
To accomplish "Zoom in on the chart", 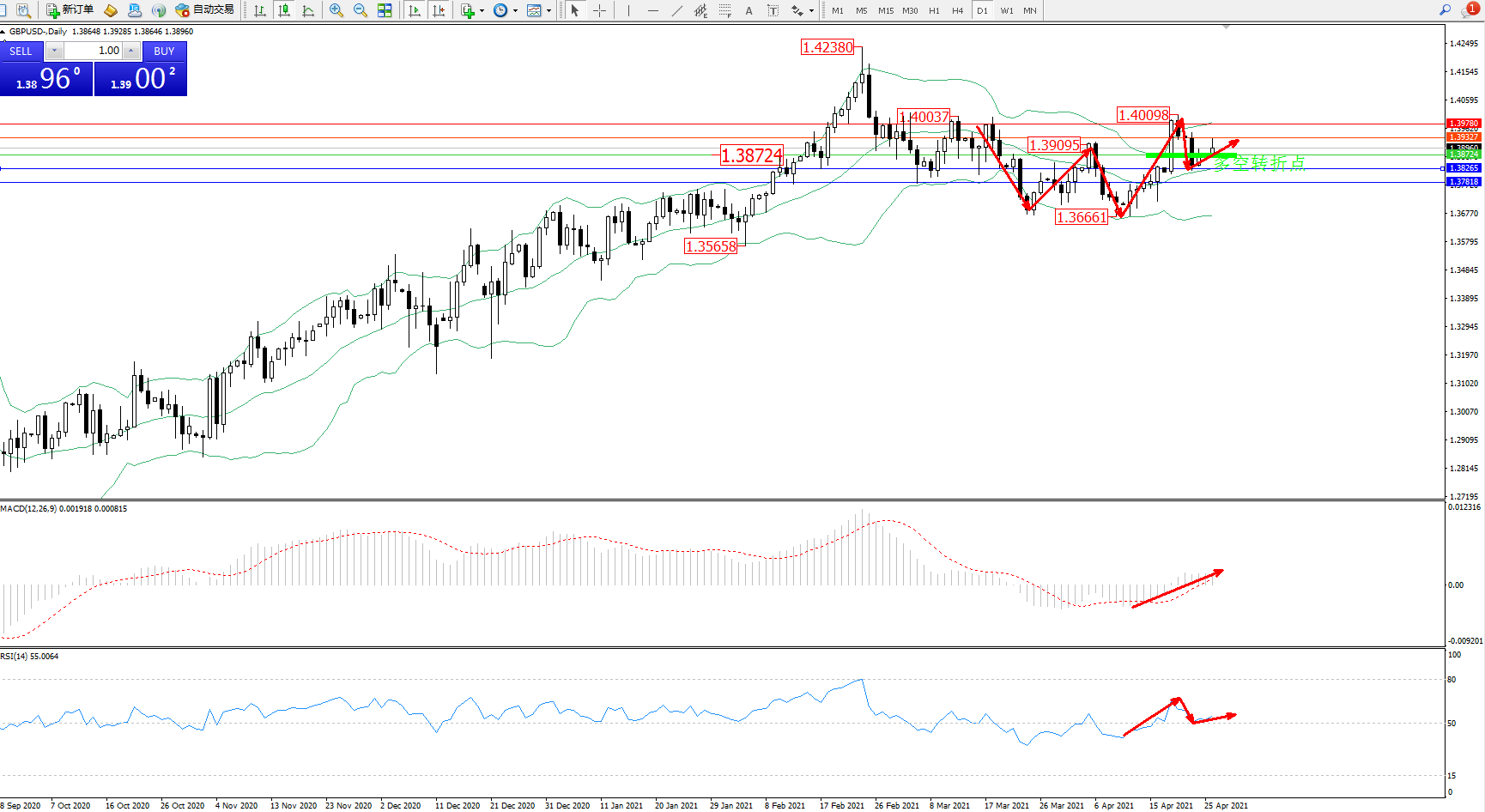I will (336, 10).
